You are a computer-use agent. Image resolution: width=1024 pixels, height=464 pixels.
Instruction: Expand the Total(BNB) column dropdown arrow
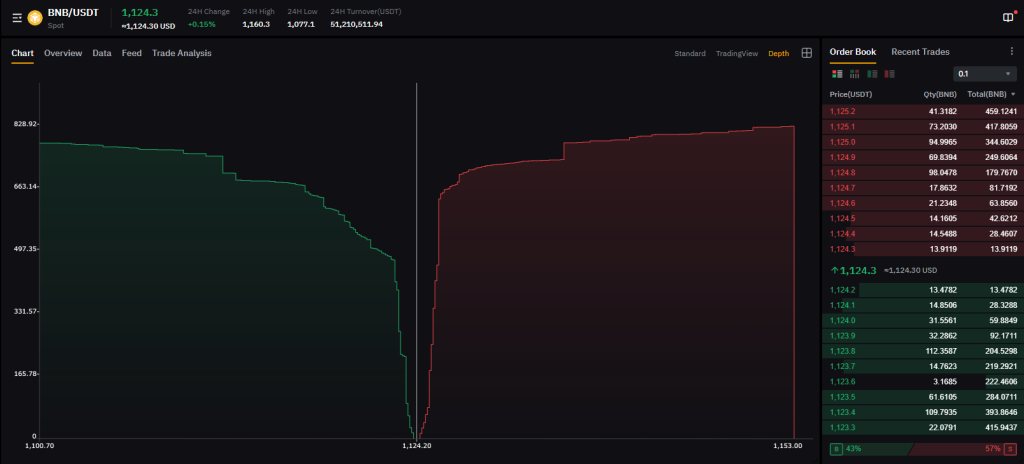pos(1013,95)
